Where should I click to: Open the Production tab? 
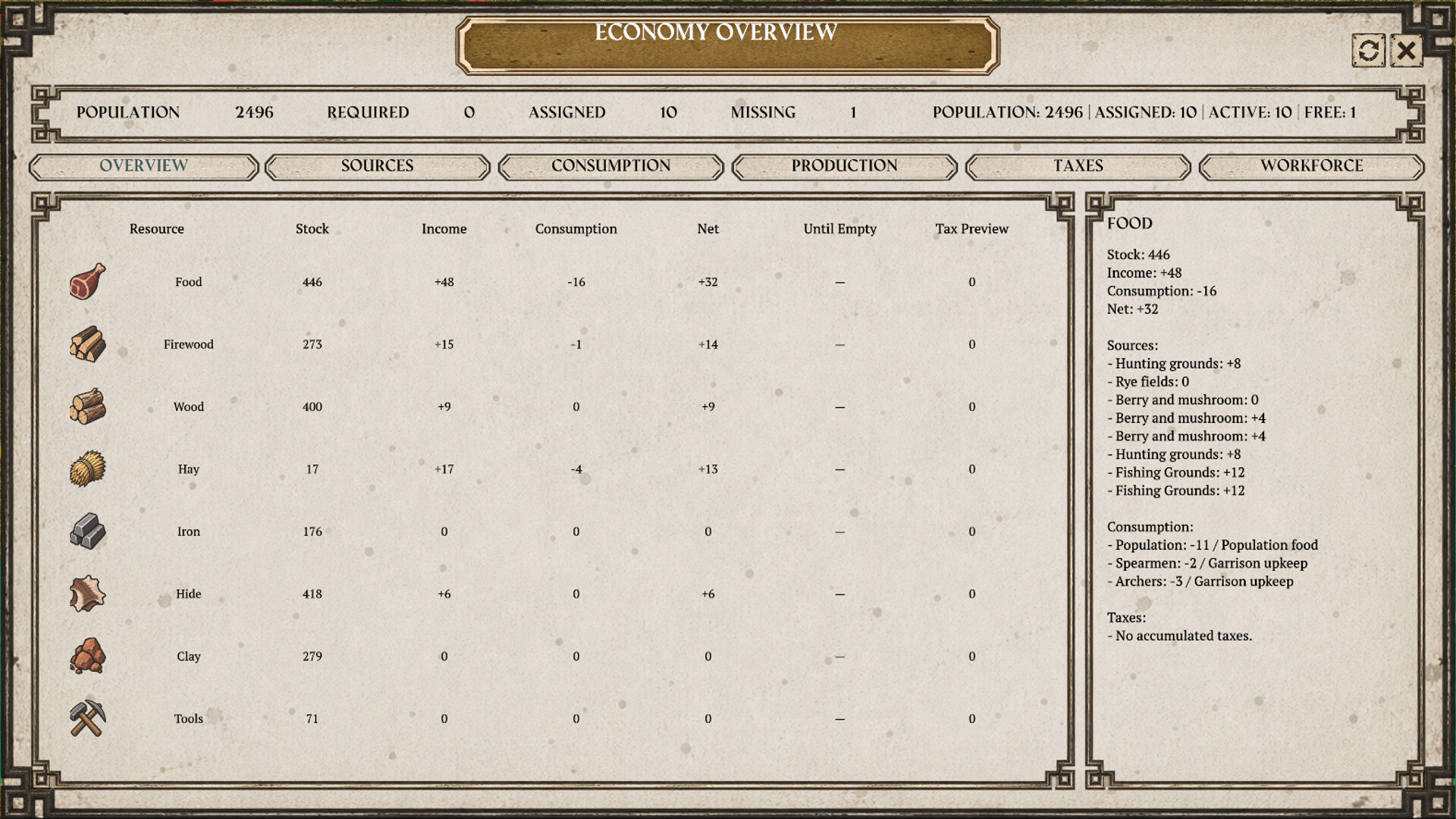click(x=845, y=166)
